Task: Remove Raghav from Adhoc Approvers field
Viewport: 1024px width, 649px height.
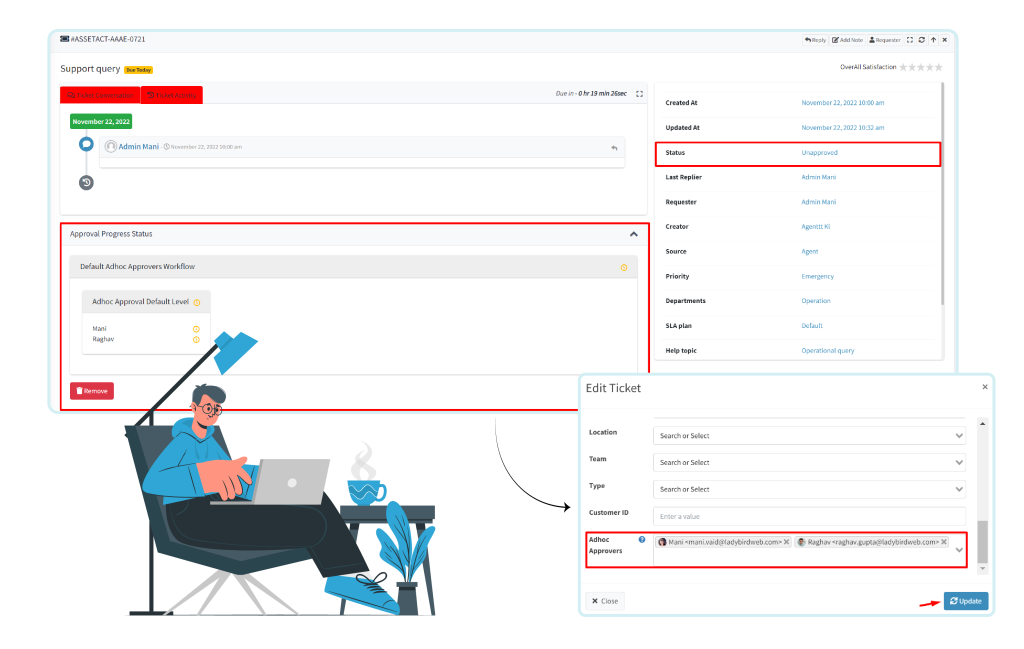Action: [x=944, y=542]
